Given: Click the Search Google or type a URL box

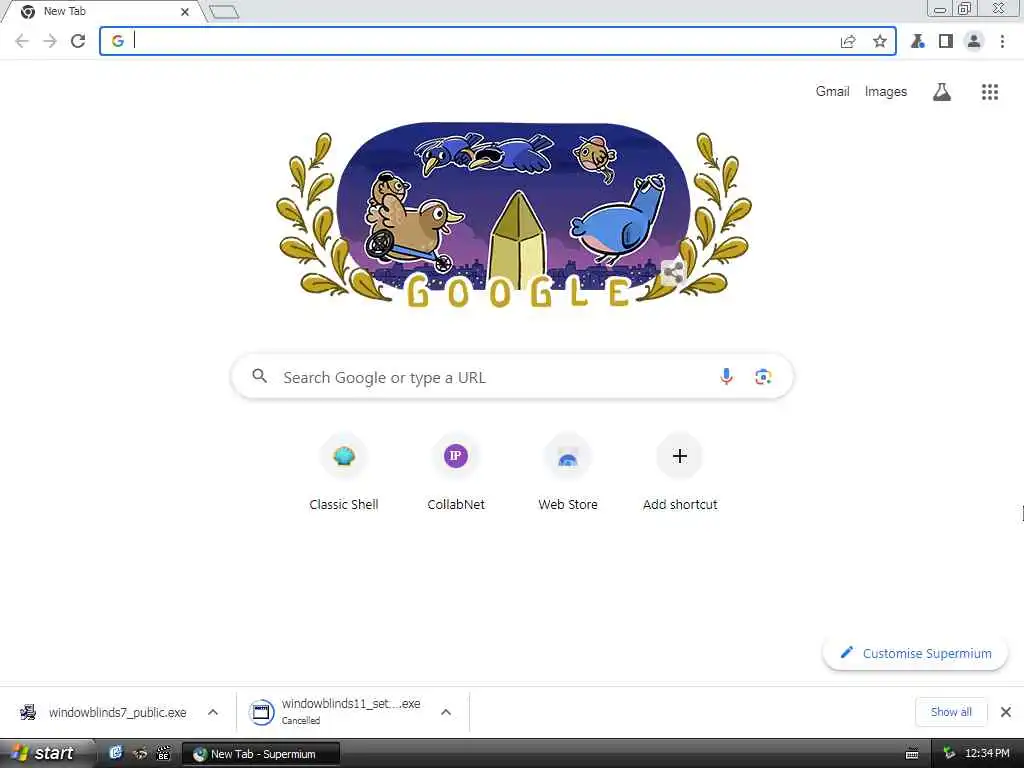Looking at the screenshot, I should pos(512,377).
